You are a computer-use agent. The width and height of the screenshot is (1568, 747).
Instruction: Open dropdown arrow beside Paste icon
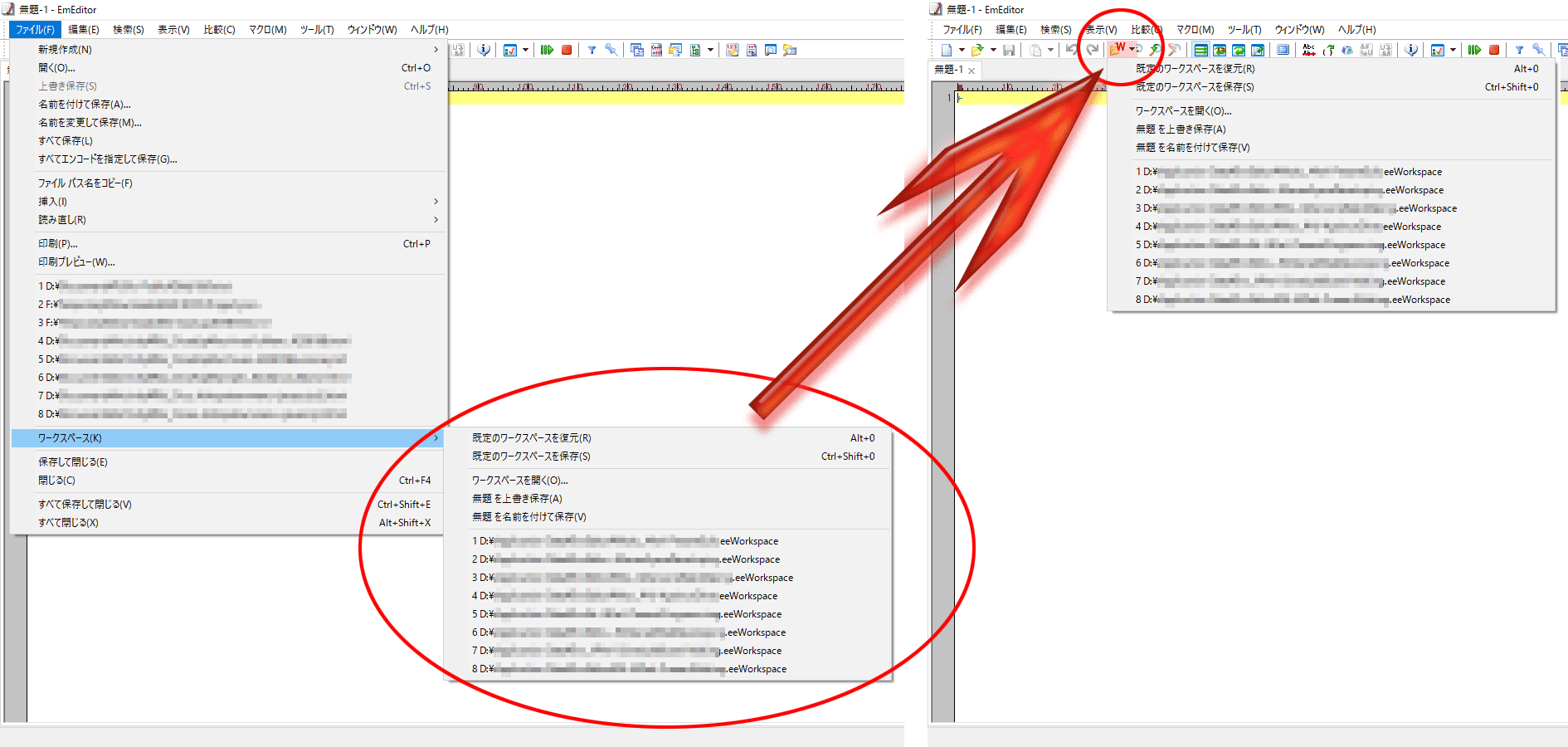tap(1050, 50)
